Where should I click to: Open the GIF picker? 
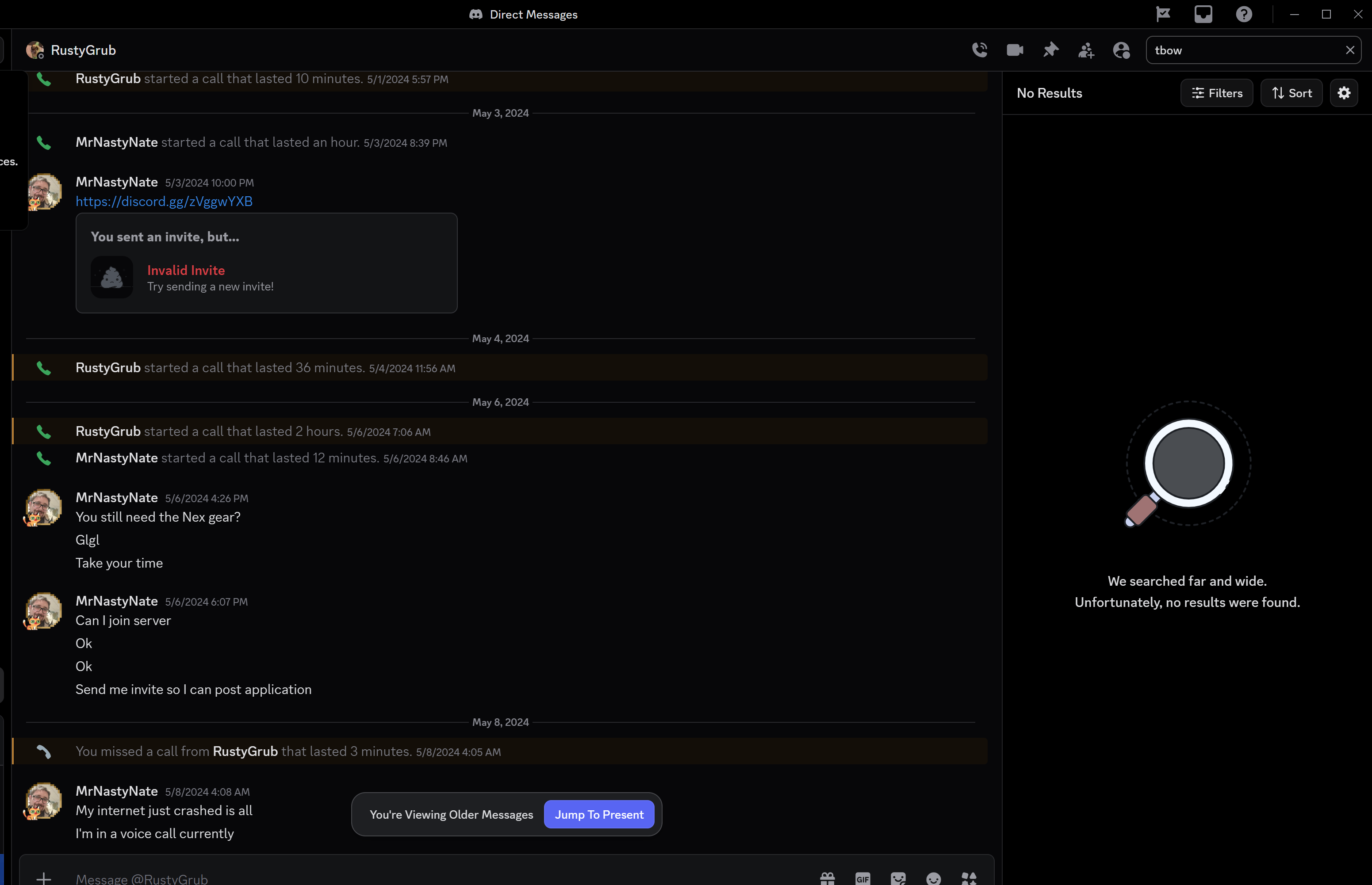coord(862,878)
